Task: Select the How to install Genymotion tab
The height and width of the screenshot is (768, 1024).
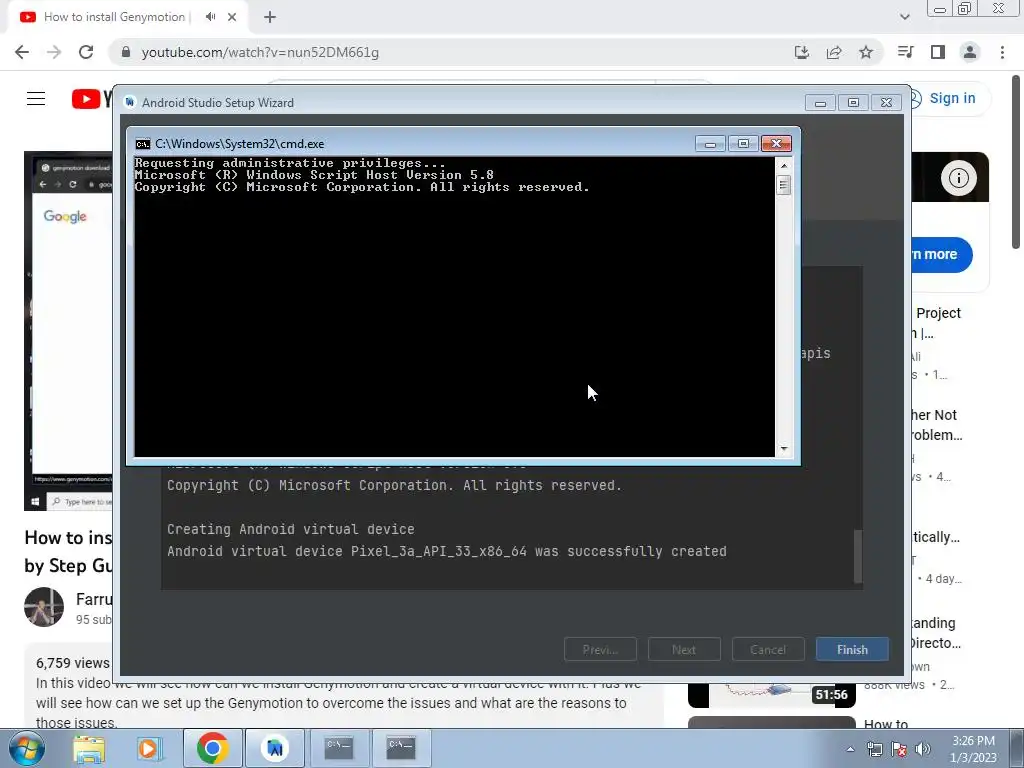Action: (x=116, y=17)
